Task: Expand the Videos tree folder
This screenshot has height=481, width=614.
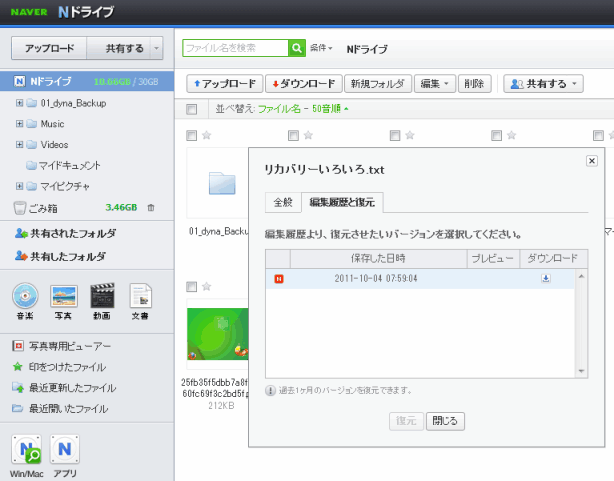Action: point(19,144)
